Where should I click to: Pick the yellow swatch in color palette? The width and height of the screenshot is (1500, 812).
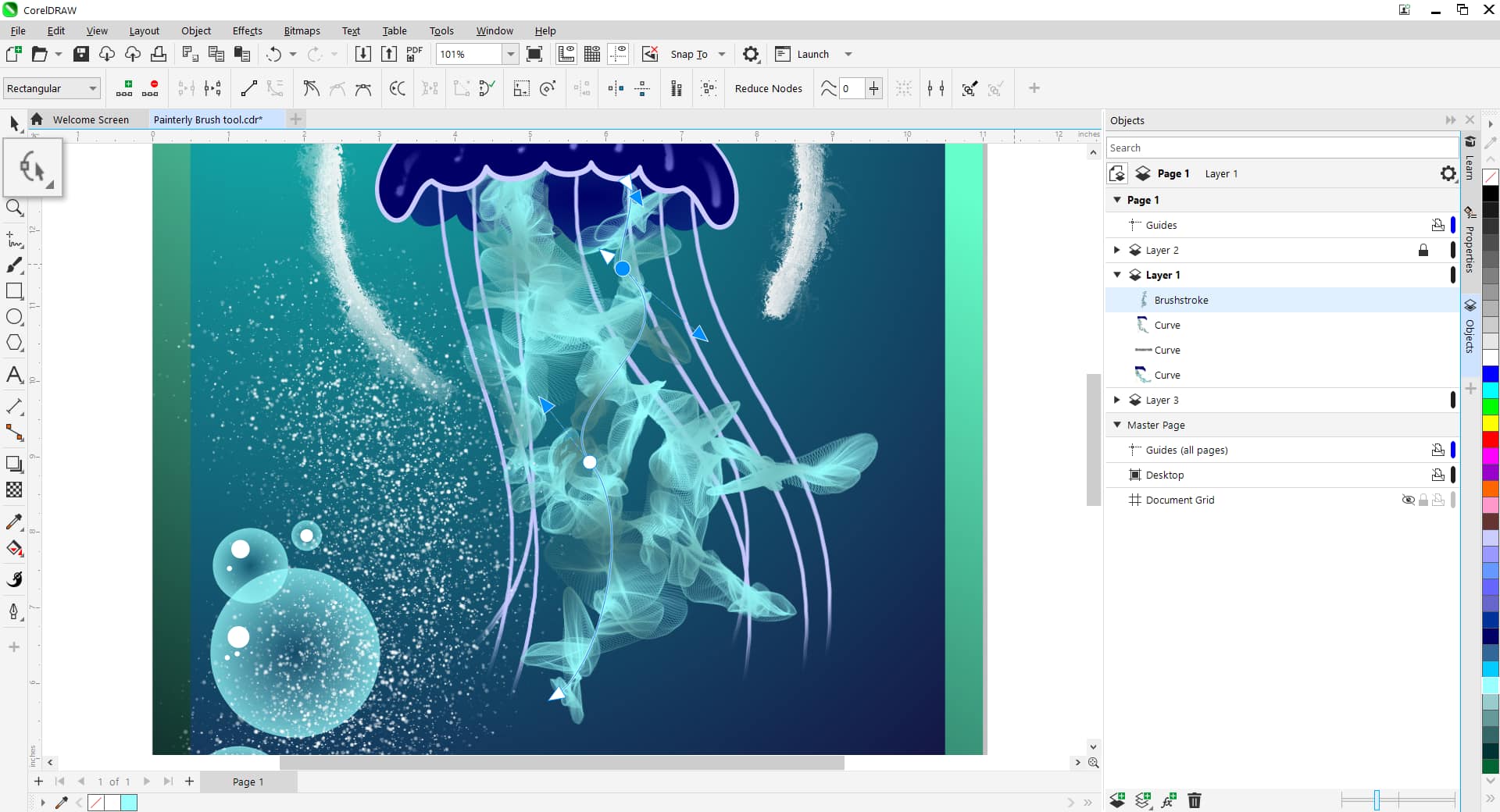pos(1490,423)
